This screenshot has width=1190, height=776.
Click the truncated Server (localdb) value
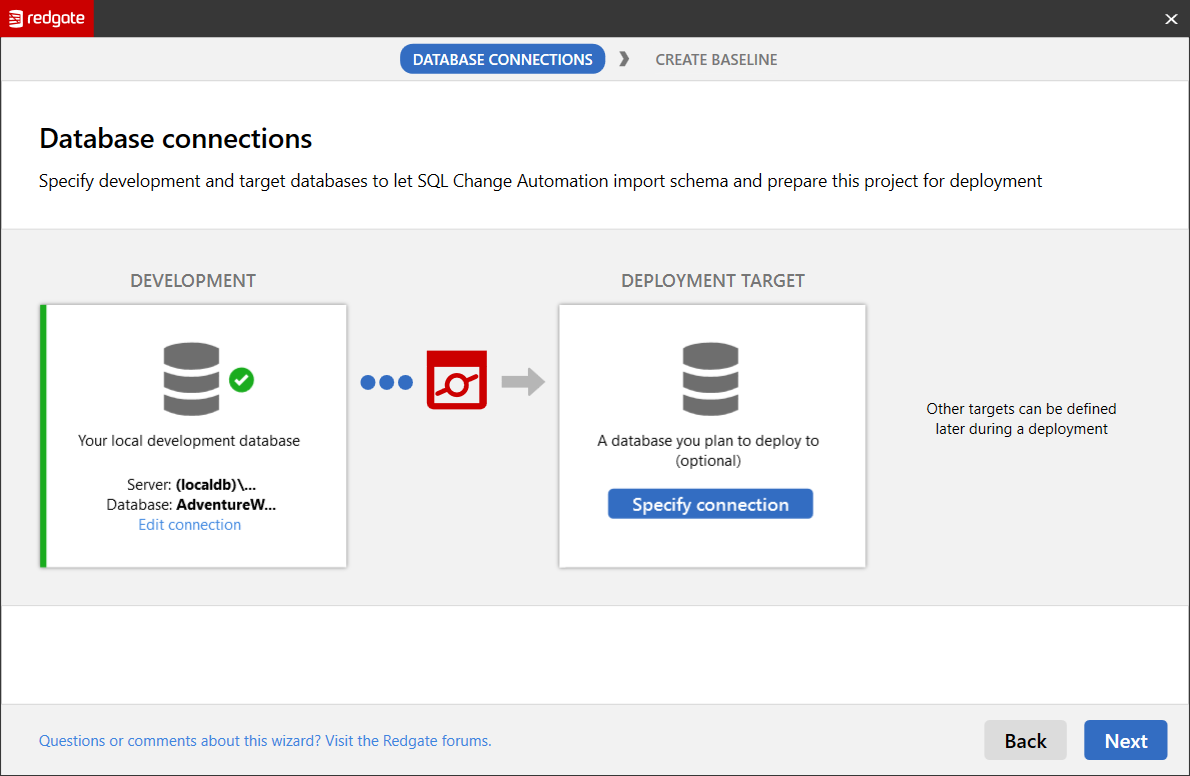coord(216,485)
